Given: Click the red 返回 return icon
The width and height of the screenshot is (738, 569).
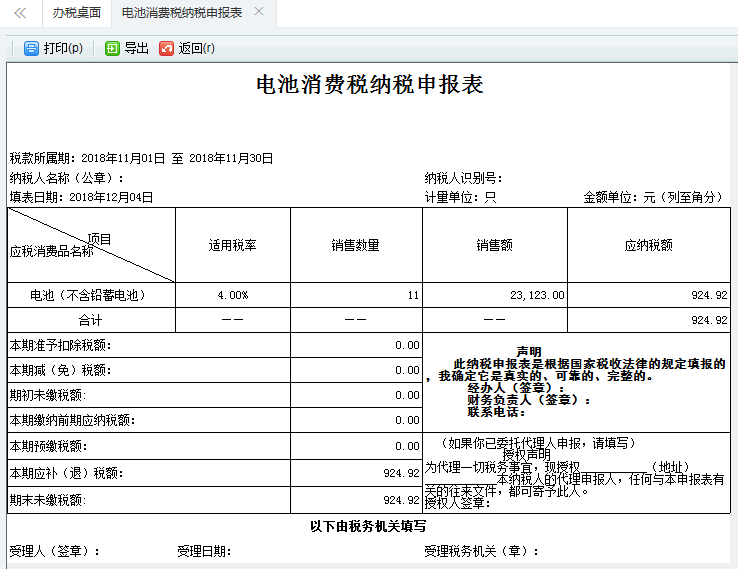Looking at the screenshot, I should 166,48.
